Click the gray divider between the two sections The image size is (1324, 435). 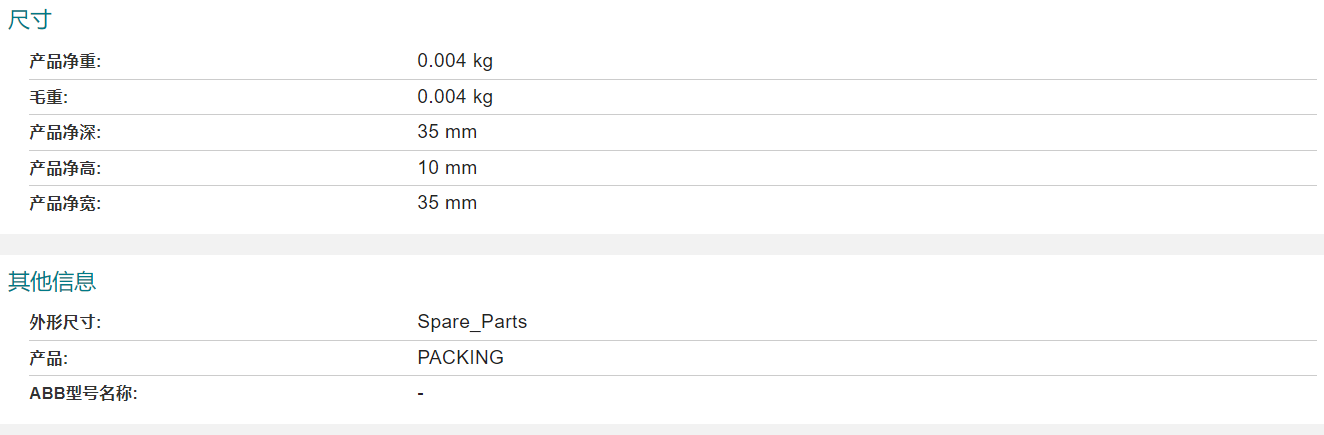tap(662, 244)
